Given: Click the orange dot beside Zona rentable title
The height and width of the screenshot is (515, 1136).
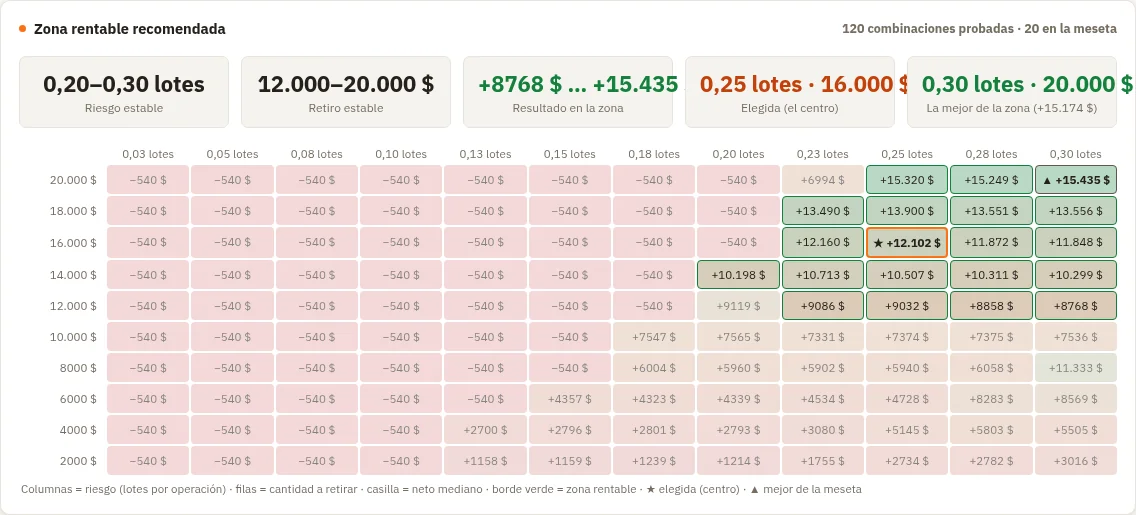Looking at the screenshot, I should [22, 29].
